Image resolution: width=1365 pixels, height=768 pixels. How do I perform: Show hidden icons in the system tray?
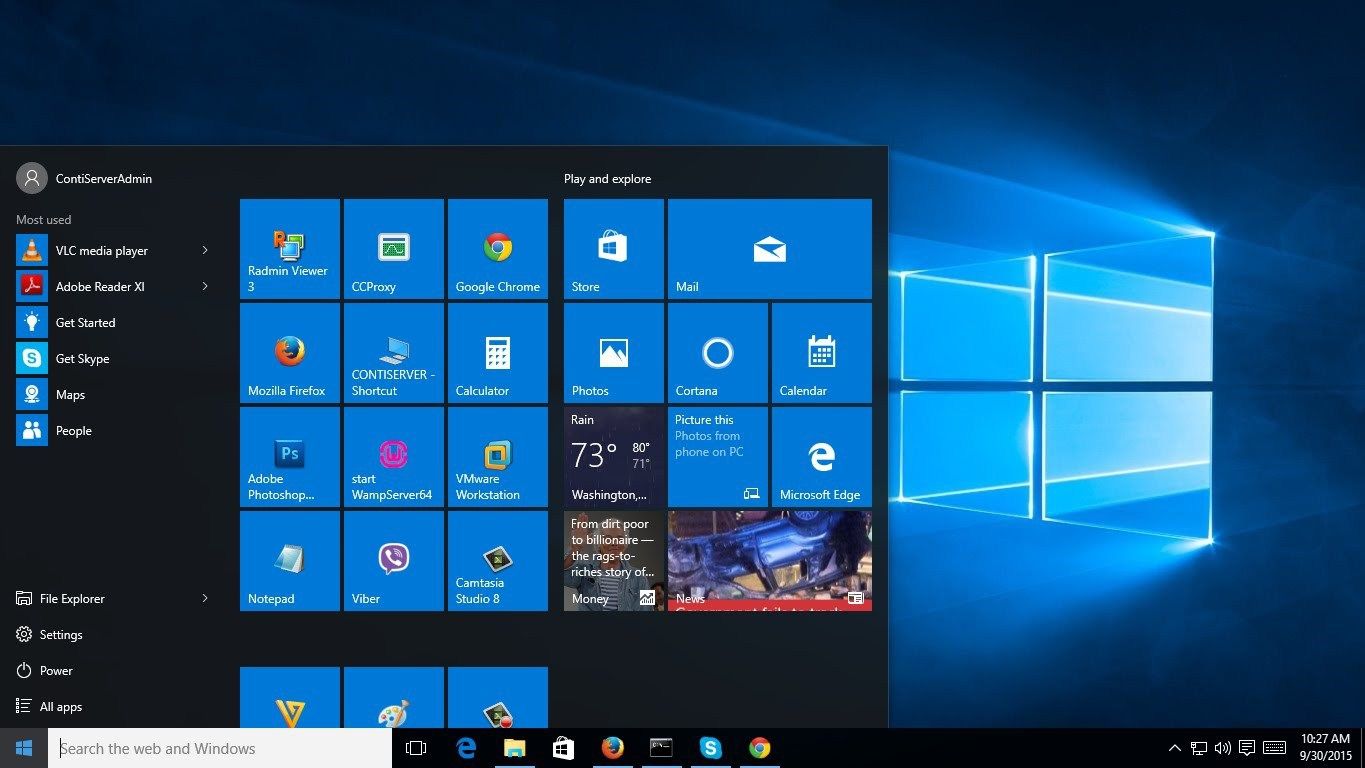coord(1174,747)
